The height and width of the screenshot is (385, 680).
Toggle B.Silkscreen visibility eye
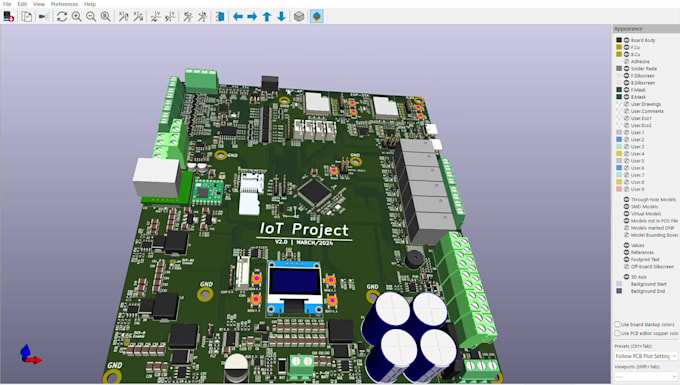coord(626,82)
